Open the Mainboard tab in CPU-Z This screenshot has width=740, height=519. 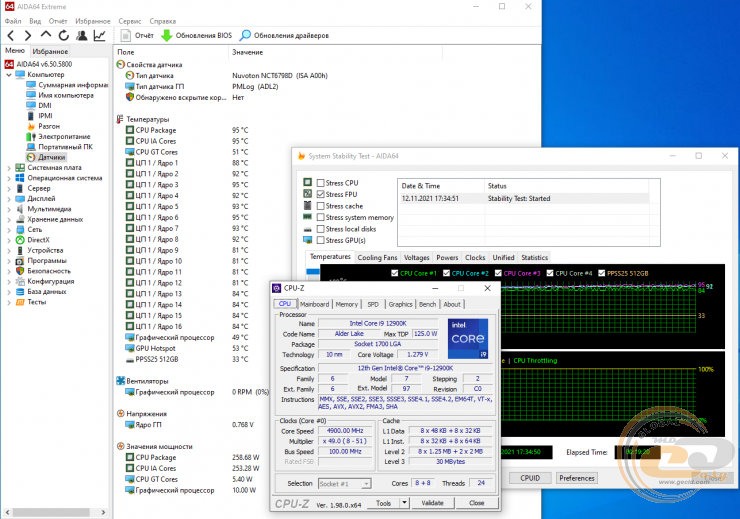(x=314, y=304)
